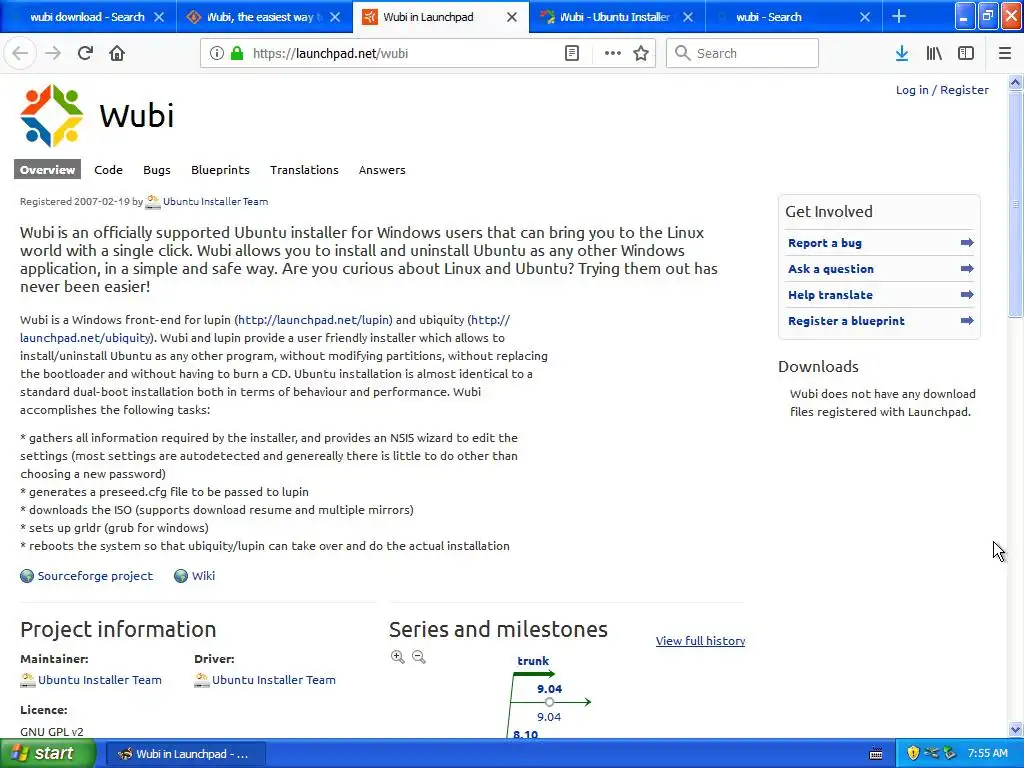This screenshot has width=1024, height=768.
Task: Select the Overview project tab
Action: (47, 170)
